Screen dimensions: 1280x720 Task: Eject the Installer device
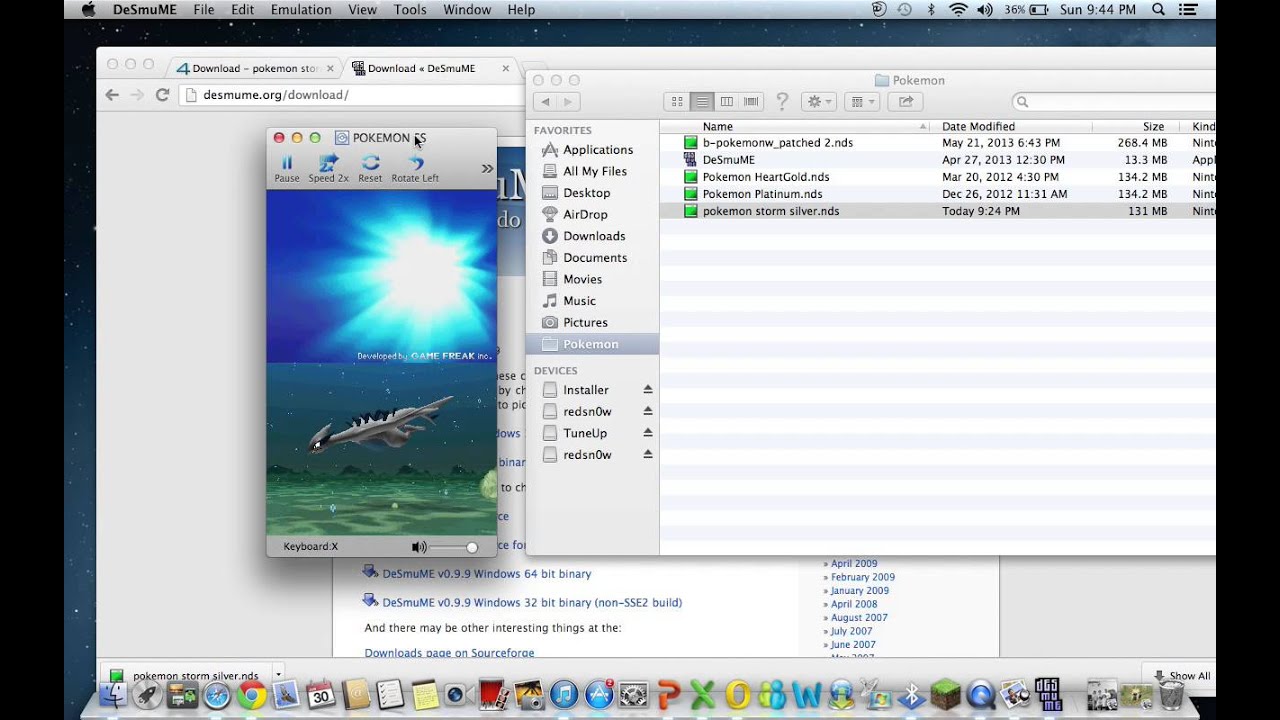647,390
